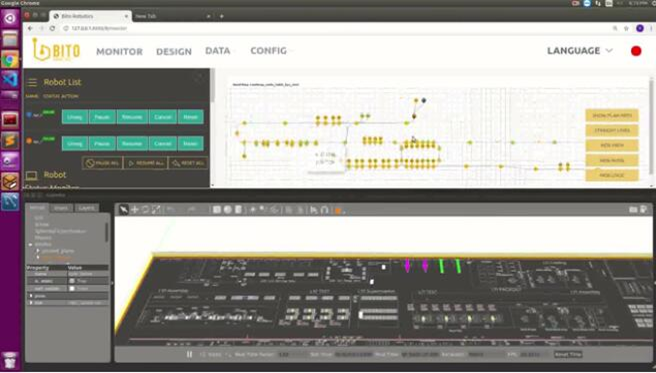Click Unreg for the orange robot
656x373 pixels.
[x=74, y=143]
